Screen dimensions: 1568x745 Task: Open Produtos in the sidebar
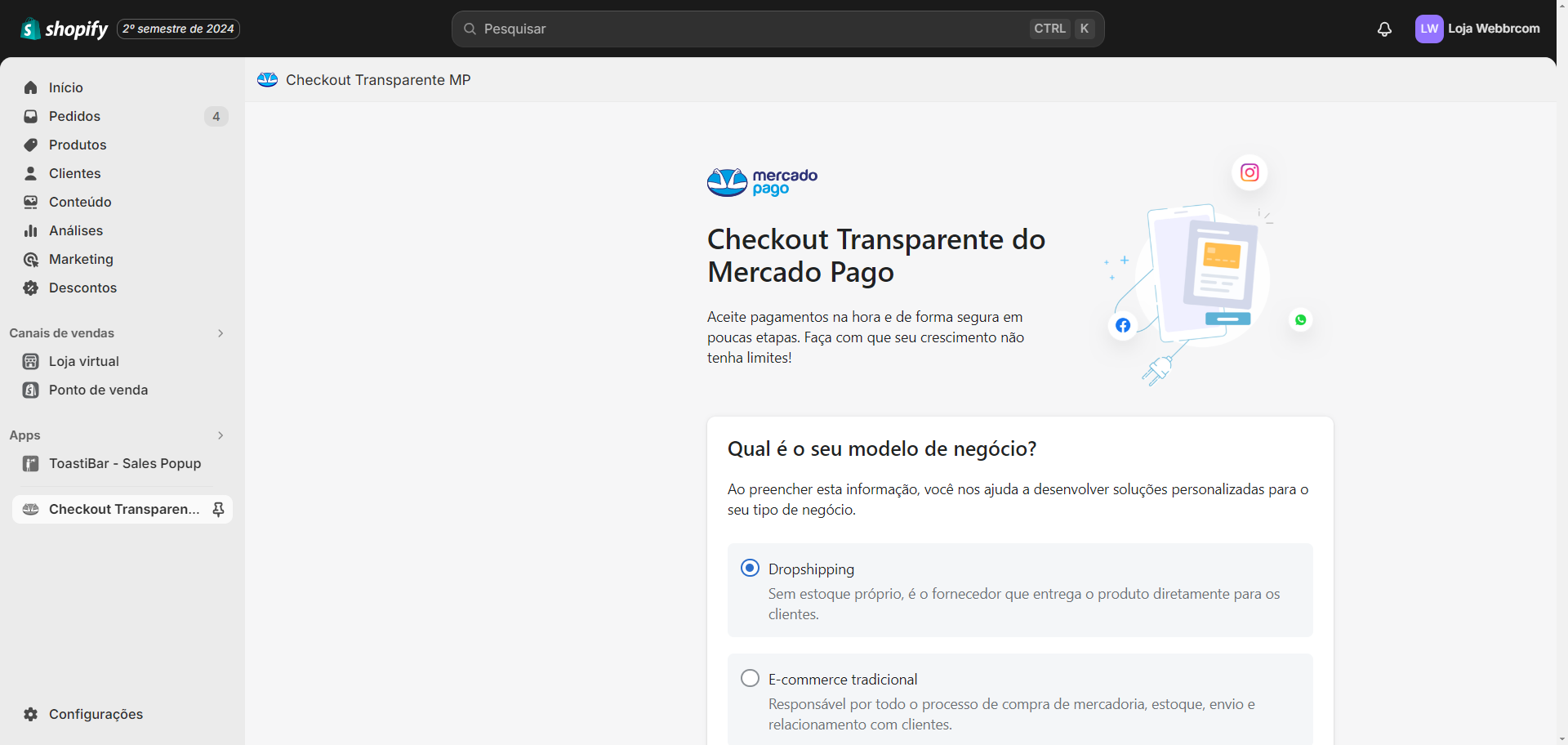tap(122, 145)
